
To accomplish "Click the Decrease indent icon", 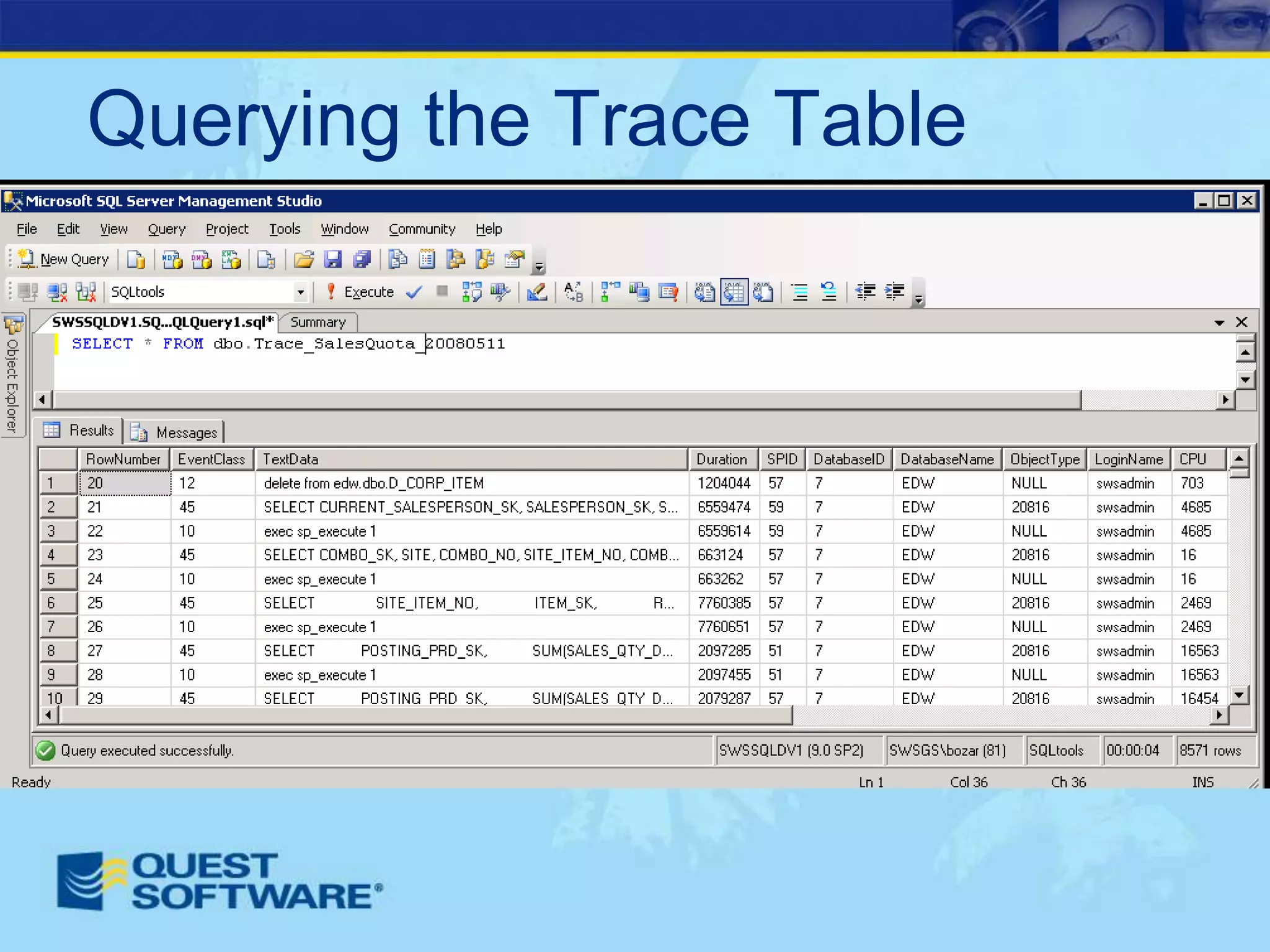I will point(865,292).
